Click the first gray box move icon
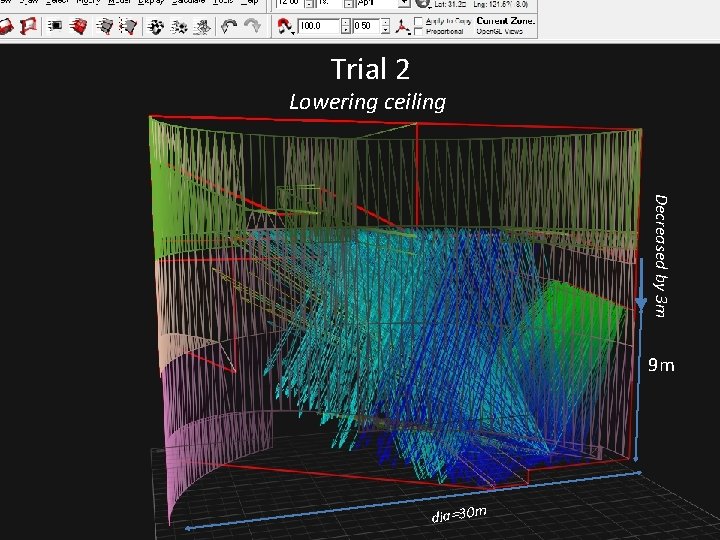720x540 pixels. pyautogui.click(x=105, y=26)
